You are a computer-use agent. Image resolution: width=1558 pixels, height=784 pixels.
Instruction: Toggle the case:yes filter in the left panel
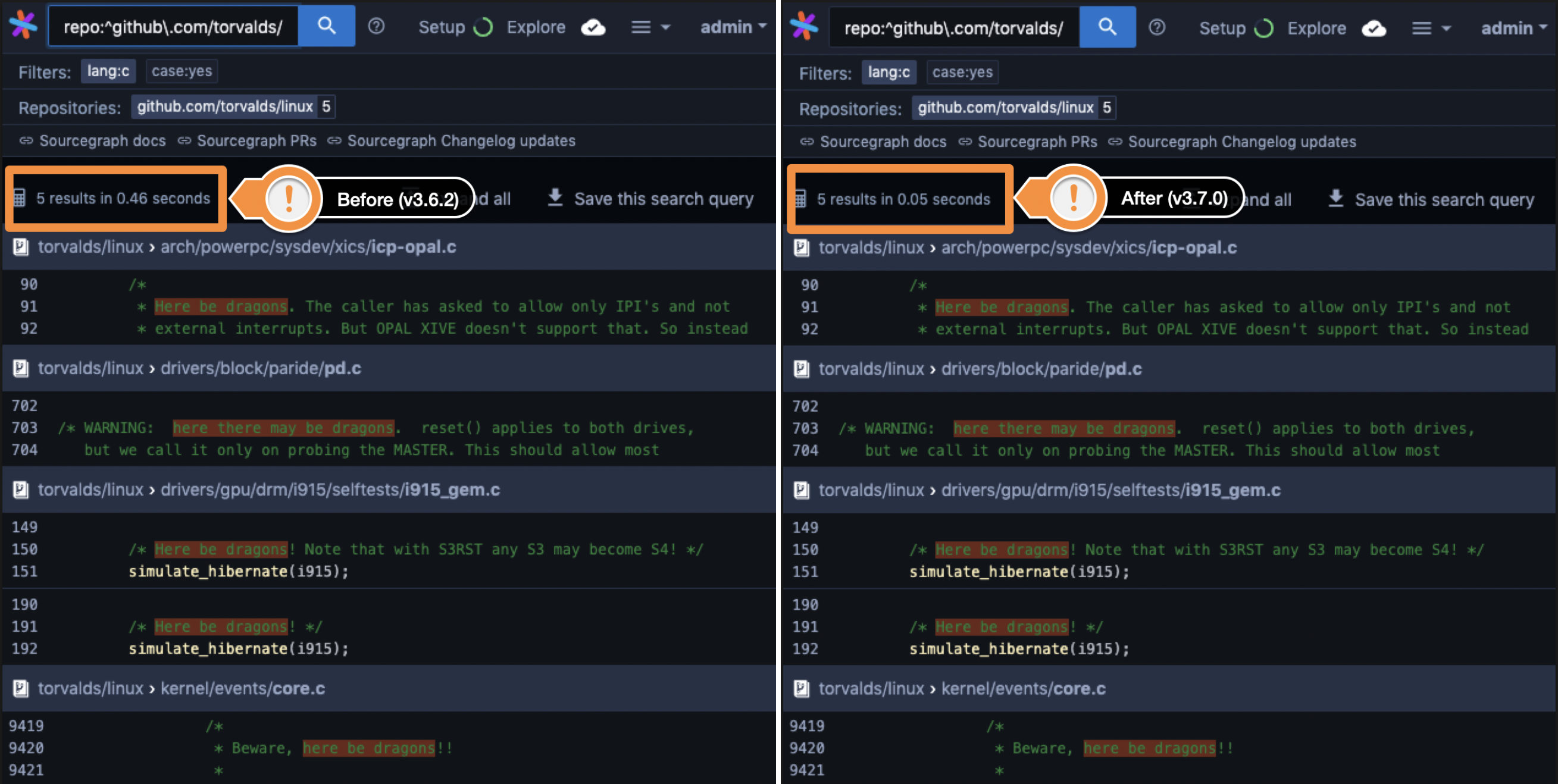pos(182,71)
